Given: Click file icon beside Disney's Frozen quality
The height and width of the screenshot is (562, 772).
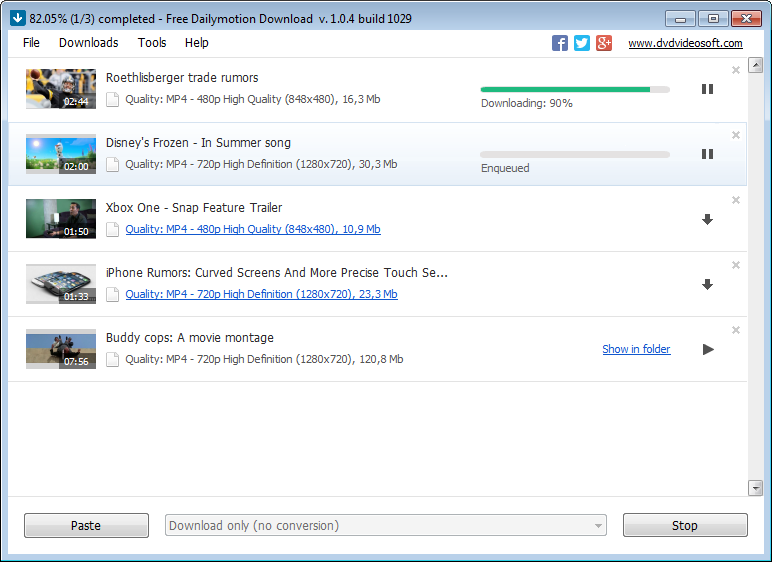Looking at the screenshot, I should 113,165.
